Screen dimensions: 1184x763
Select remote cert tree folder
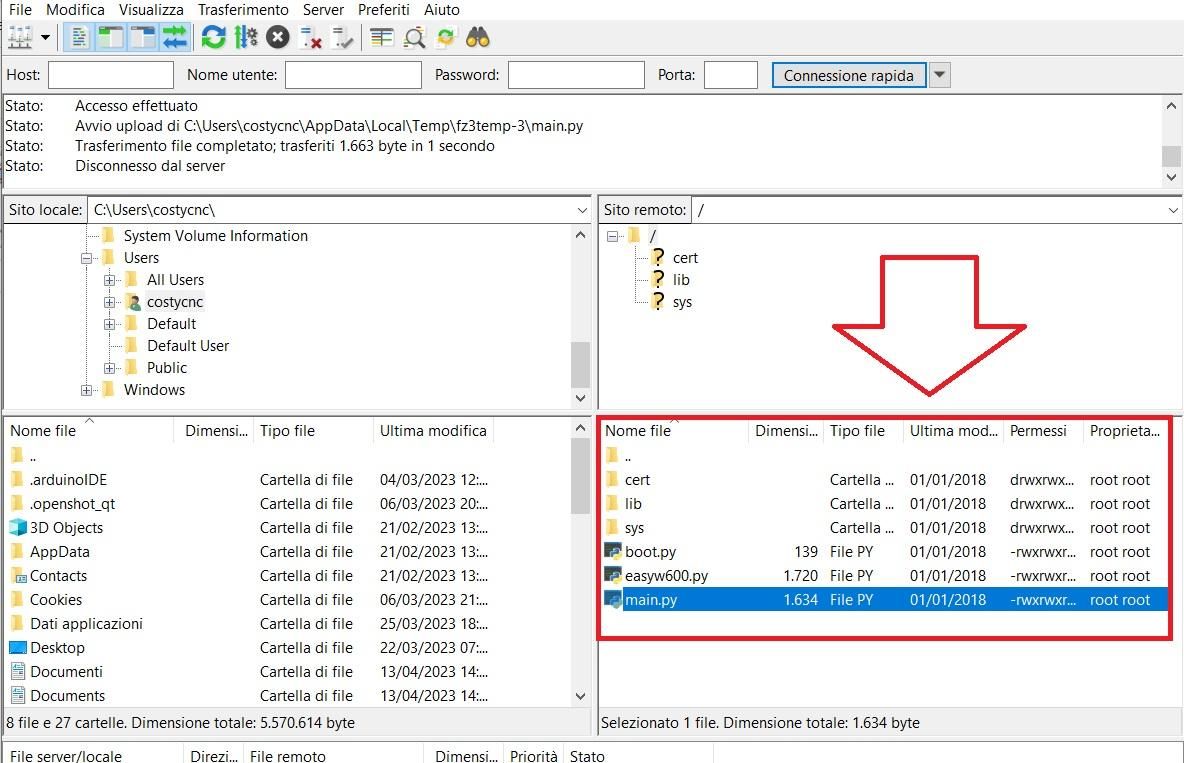pos(685,258)
